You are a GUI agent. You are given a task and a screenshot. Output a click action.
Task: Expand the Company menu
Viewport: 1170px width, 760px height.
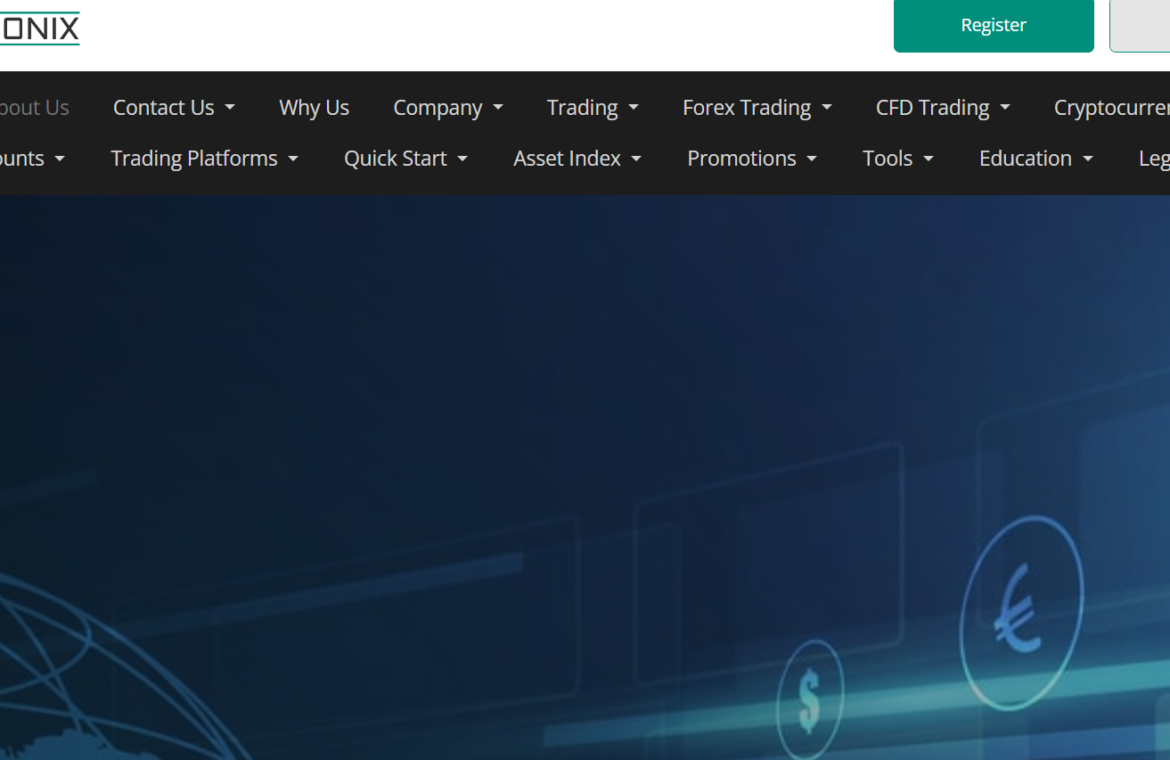point(448,108)
